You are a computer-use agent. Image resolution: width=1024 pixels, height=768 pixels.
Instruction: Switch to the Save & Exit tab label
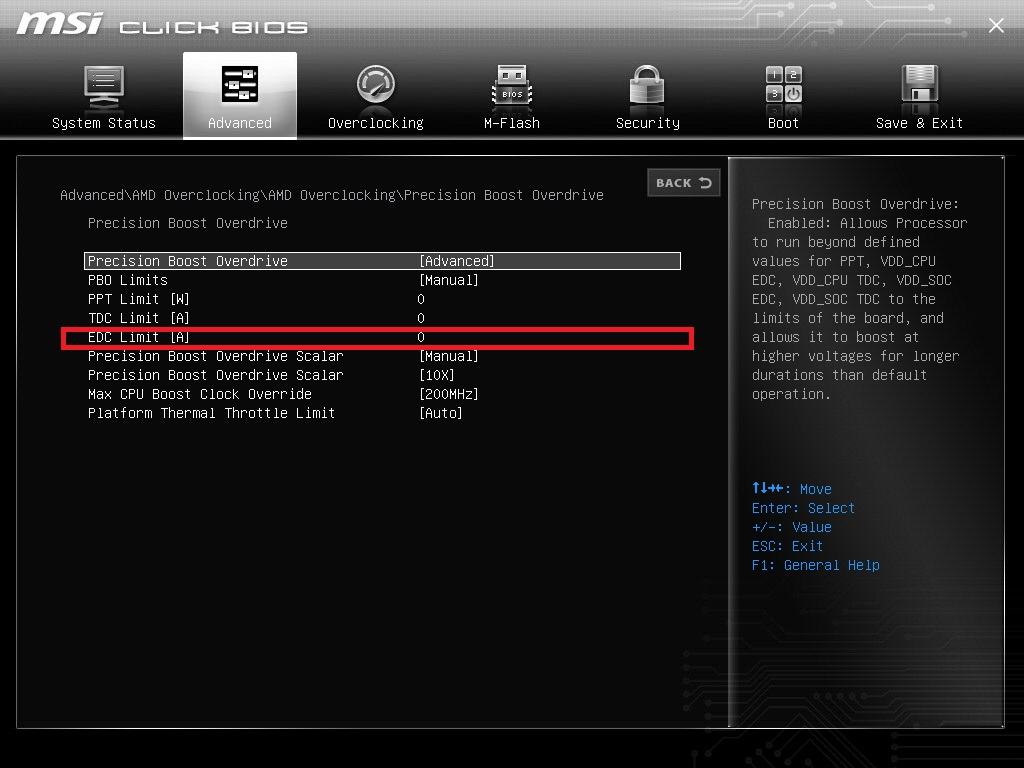[x=920, y=123]
